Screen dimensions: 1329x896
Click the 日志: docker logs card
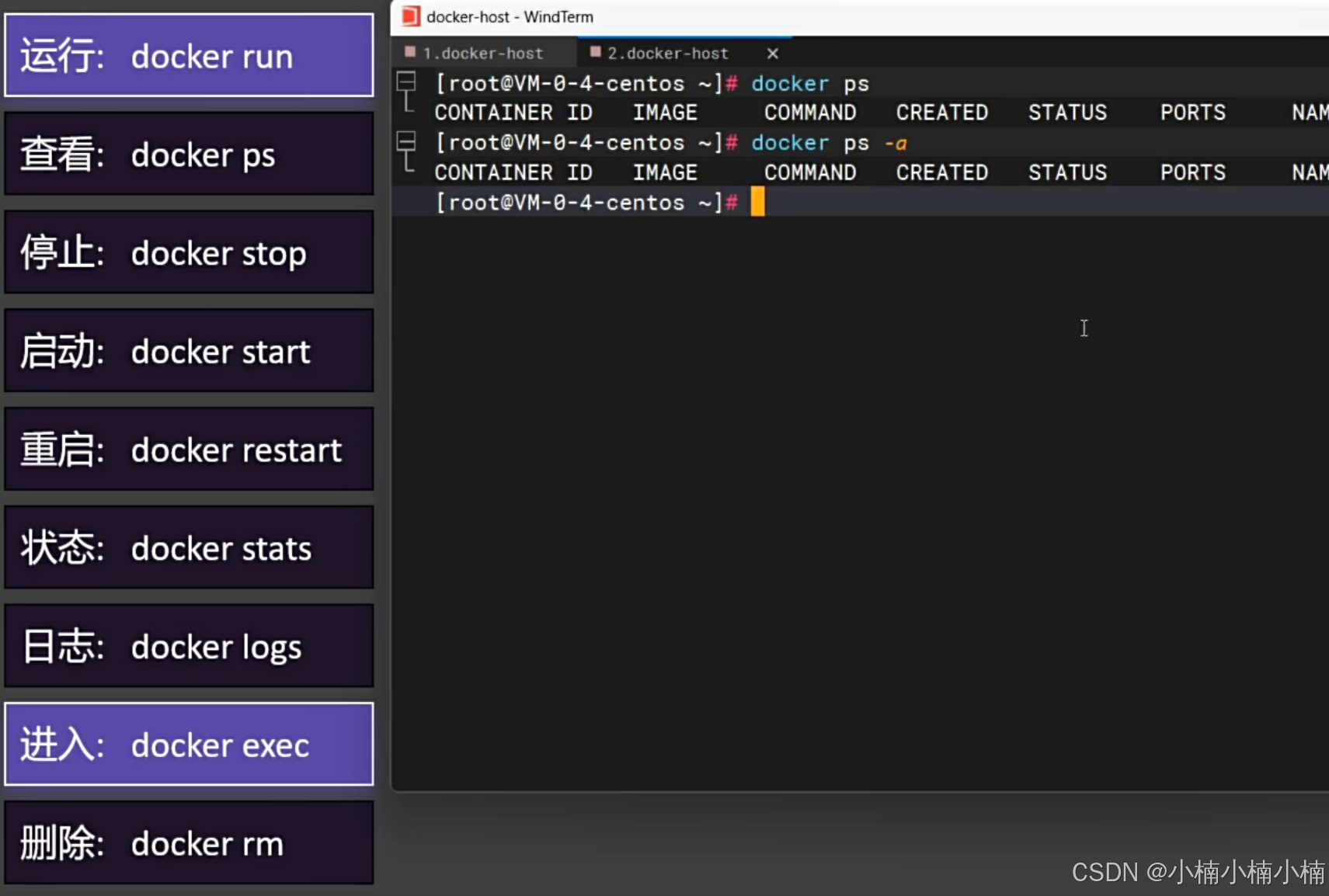point(189,645)
